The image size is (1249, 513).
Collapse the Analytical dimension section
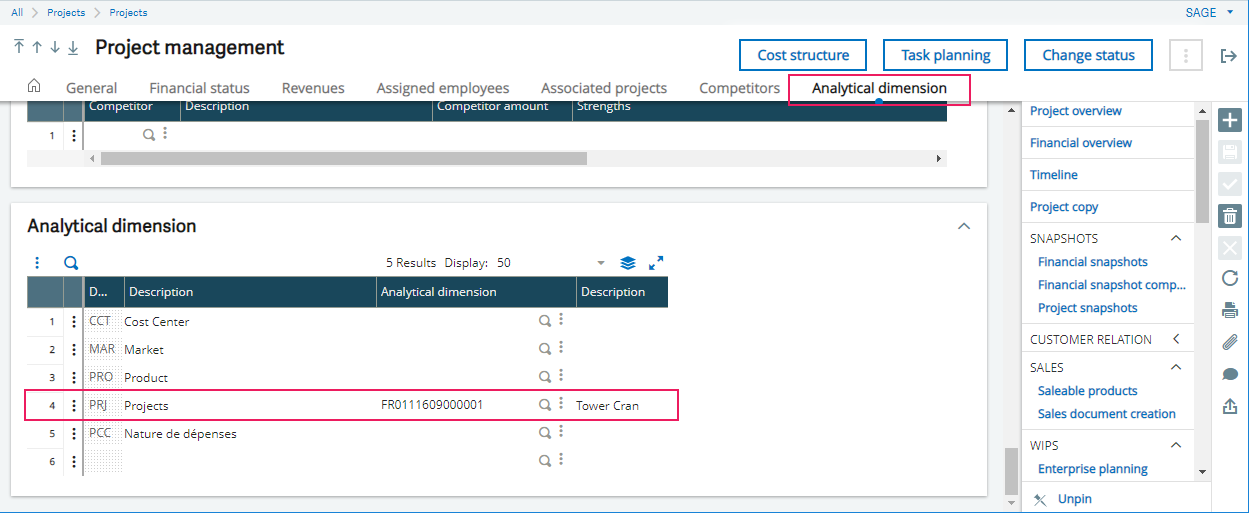pos(963,226)
